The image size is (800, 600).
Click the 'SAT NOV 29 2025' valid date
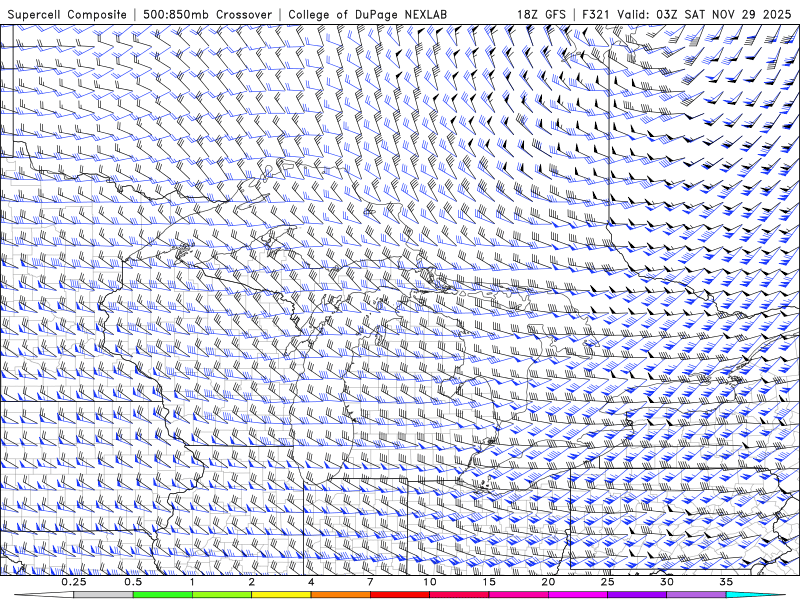[x=738, y=15]
